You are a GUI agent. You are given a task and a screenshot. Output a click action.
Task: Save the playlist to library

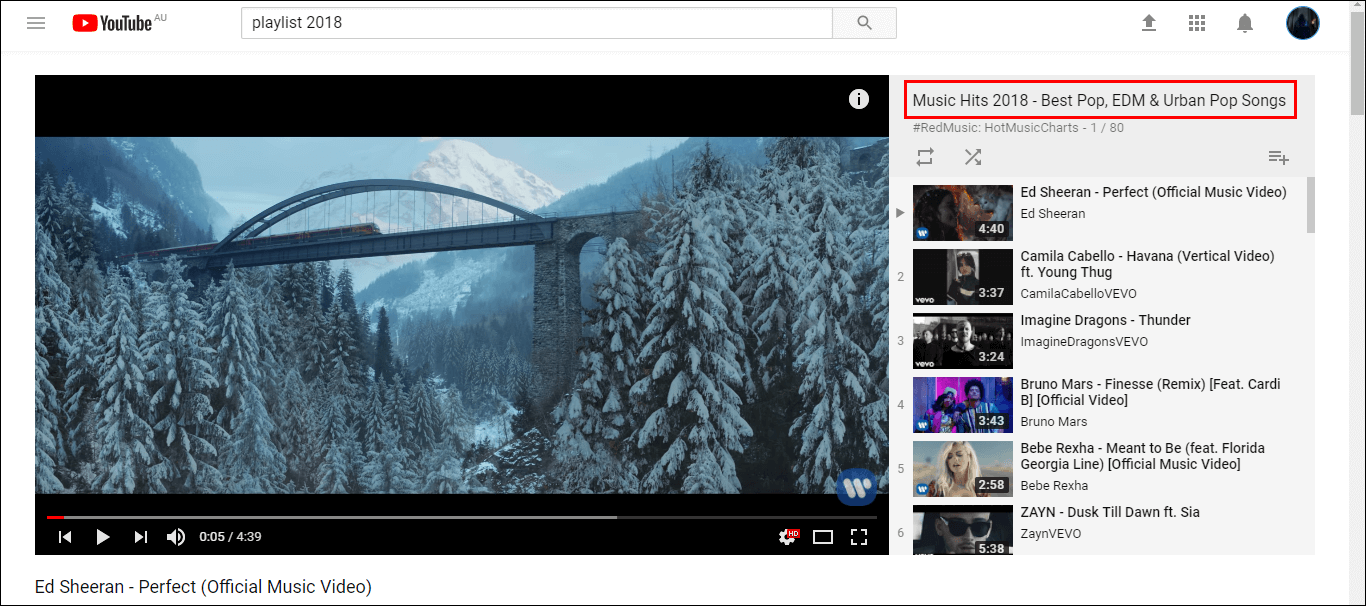1278,157
